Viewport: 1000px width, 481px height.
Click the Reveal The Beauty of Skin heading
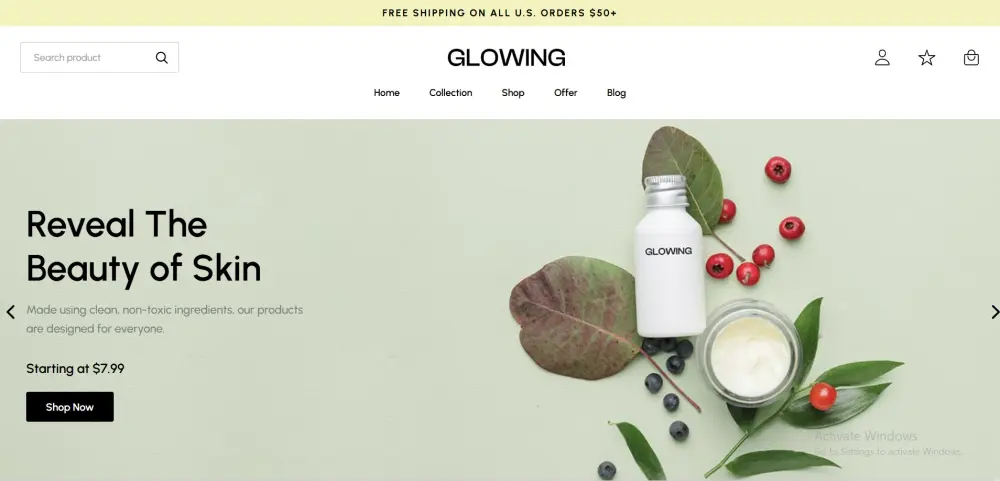pyautogui.click(x=143, y=246)
